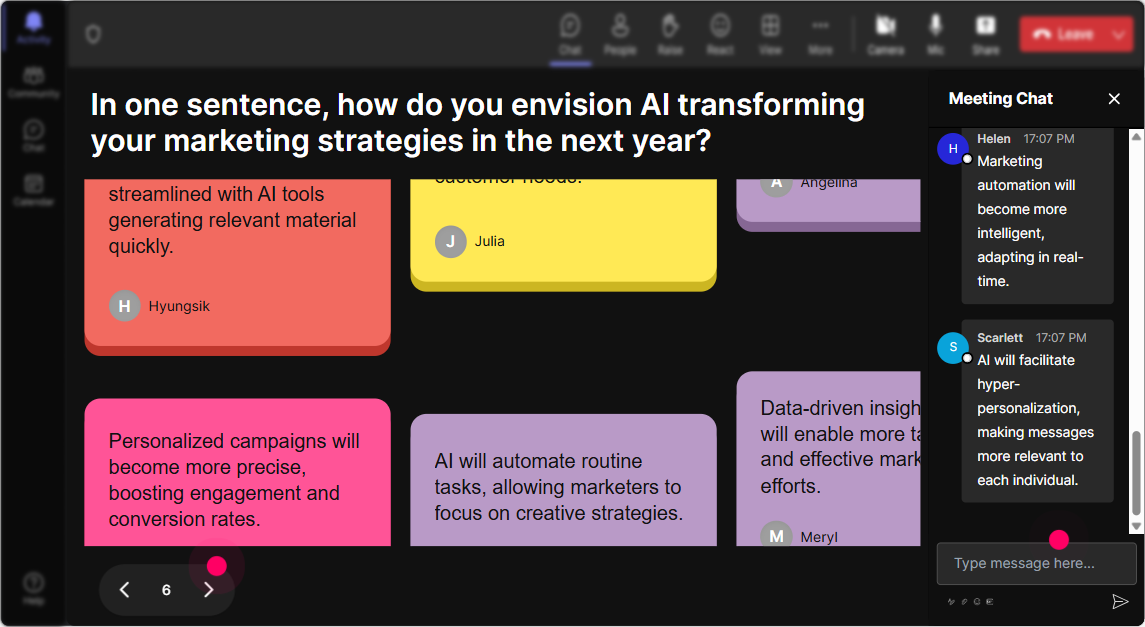Show the People participants list
This screenshot has height=627, width=1145.
coord(620,34)
